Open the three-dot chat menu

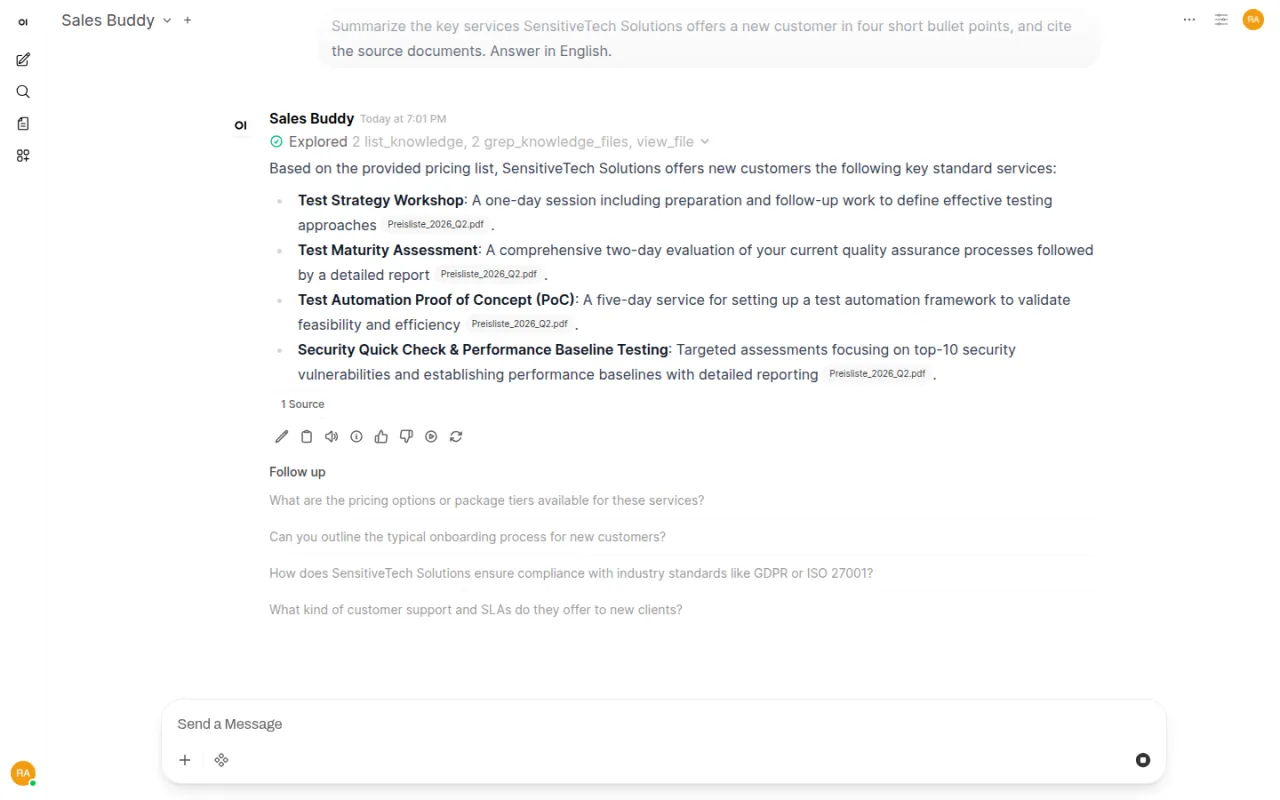point(1189,20)
